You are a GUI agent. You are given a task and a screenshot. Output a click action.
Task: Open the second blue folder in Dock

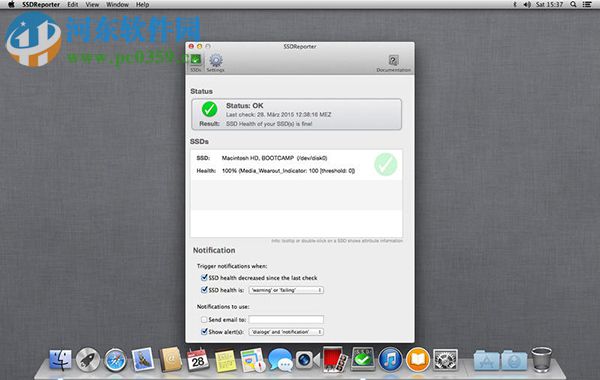click(x=514, y=360)
